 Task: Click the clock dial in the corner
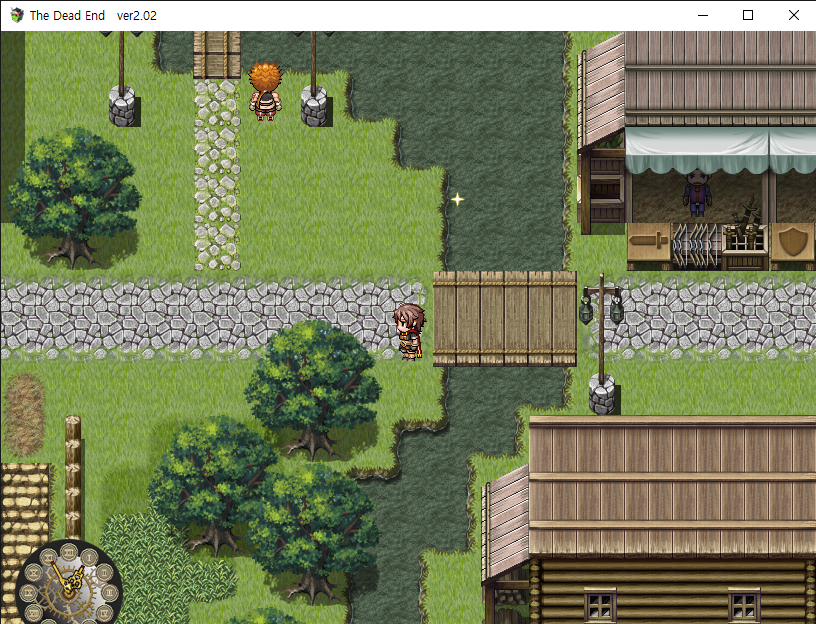(69, 582)
